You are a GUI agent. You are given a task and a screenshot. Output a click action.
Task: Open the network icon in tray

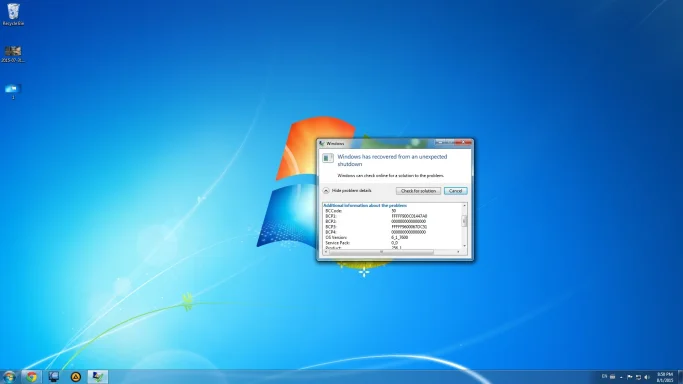coord(638,377)
